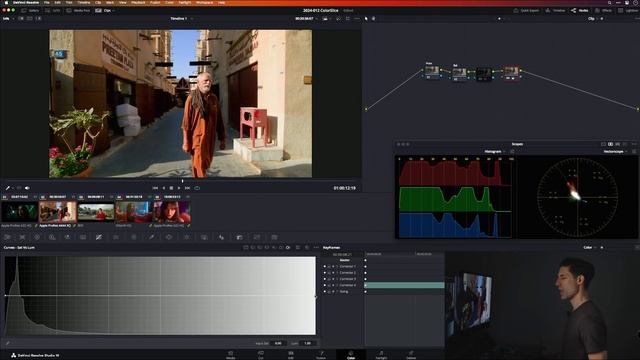Open the Blur palette

coord(221,237)
